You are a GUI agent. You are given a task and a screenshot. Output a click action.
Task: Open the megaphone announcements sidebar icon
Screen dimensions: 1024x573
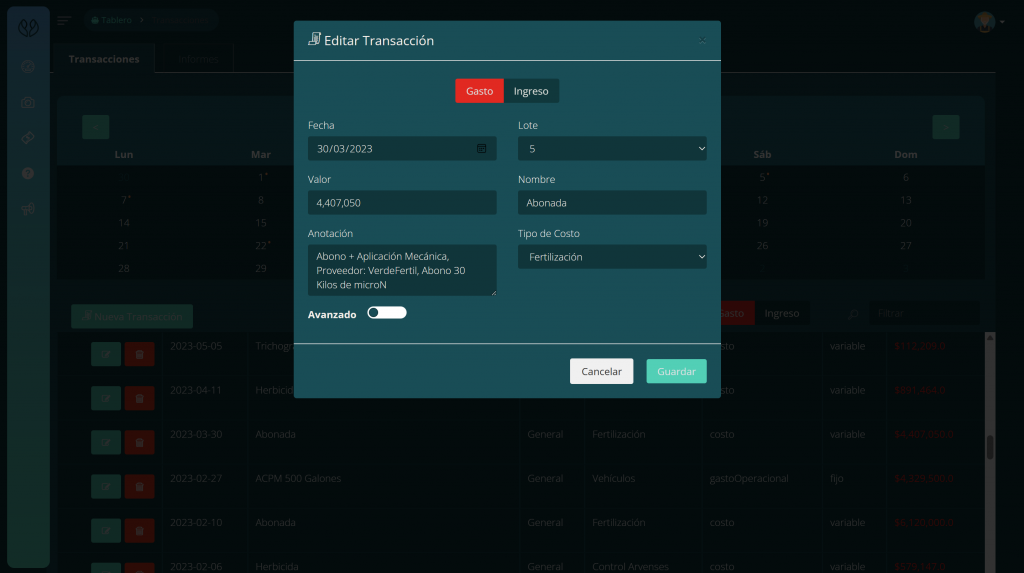click(x=28, y=209)
